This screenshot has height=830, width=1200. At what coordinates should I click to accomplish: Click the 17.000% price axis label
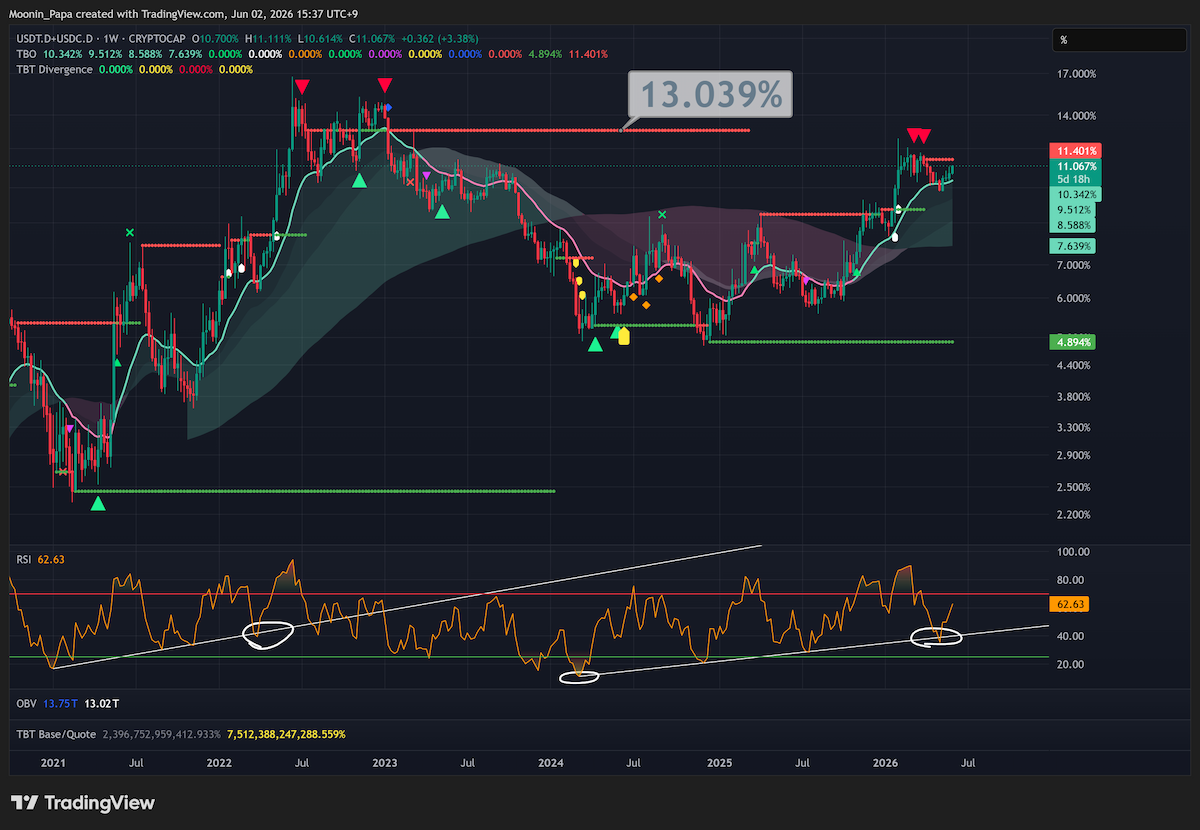point(1077,74)
